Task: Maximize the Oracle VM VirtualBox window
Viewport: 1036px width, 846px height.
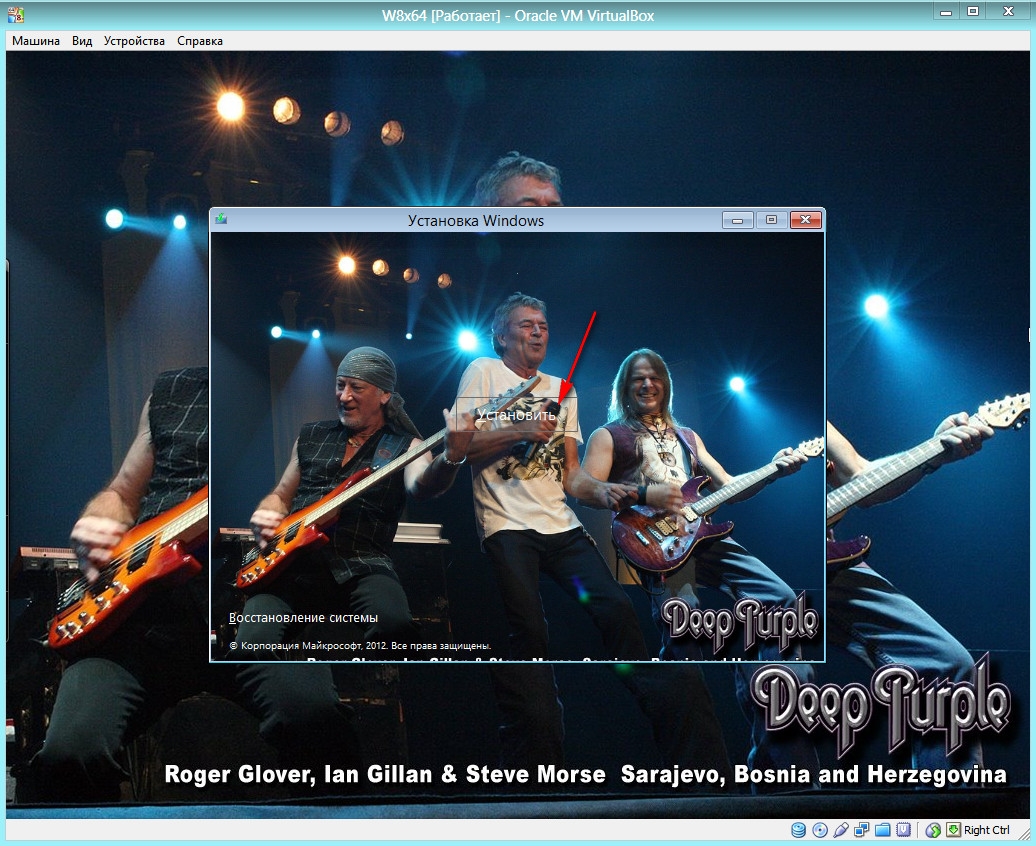Action: 973,12
